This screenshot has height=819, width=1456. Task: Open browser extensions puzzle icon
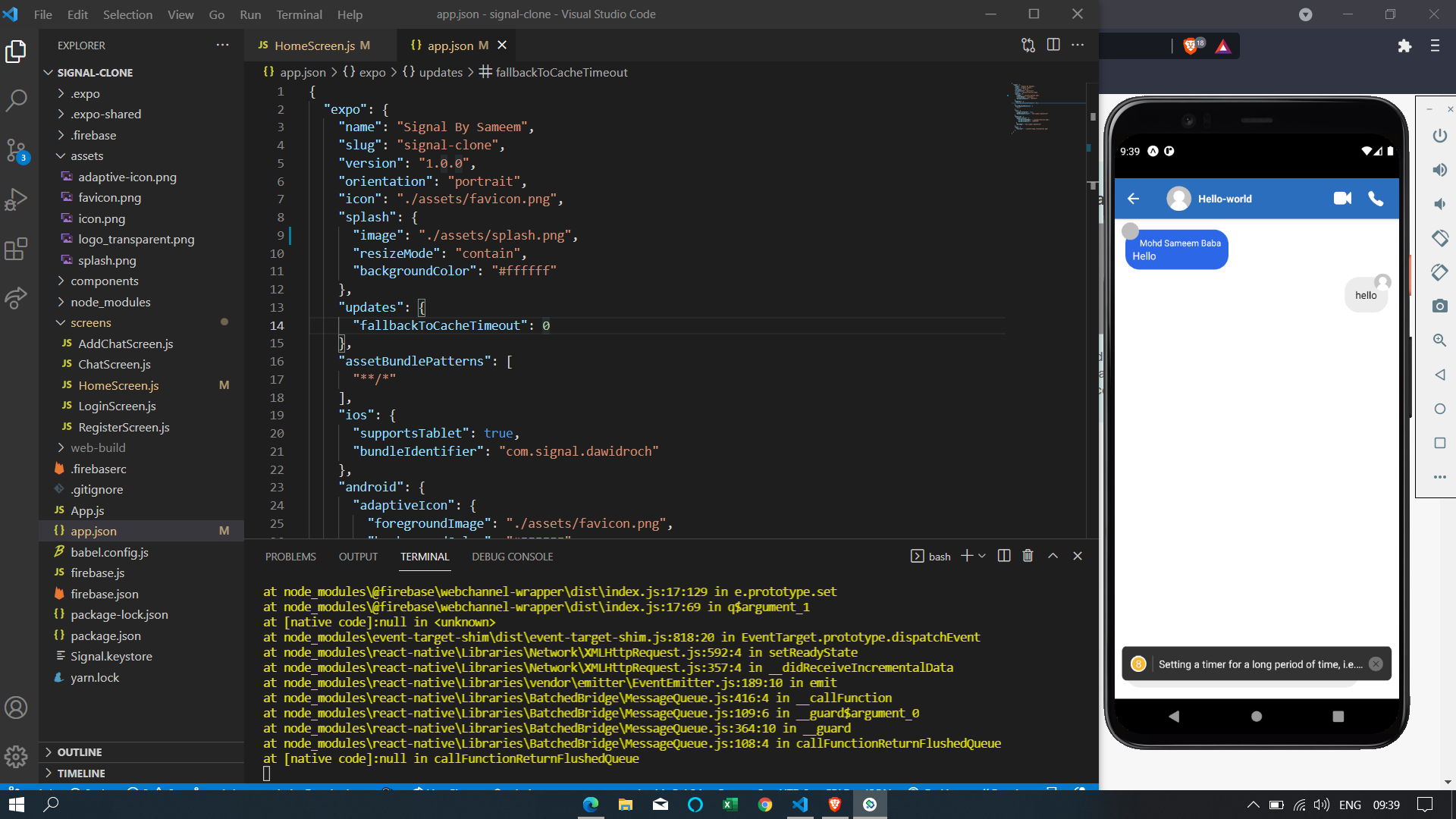coord(1404,46)
